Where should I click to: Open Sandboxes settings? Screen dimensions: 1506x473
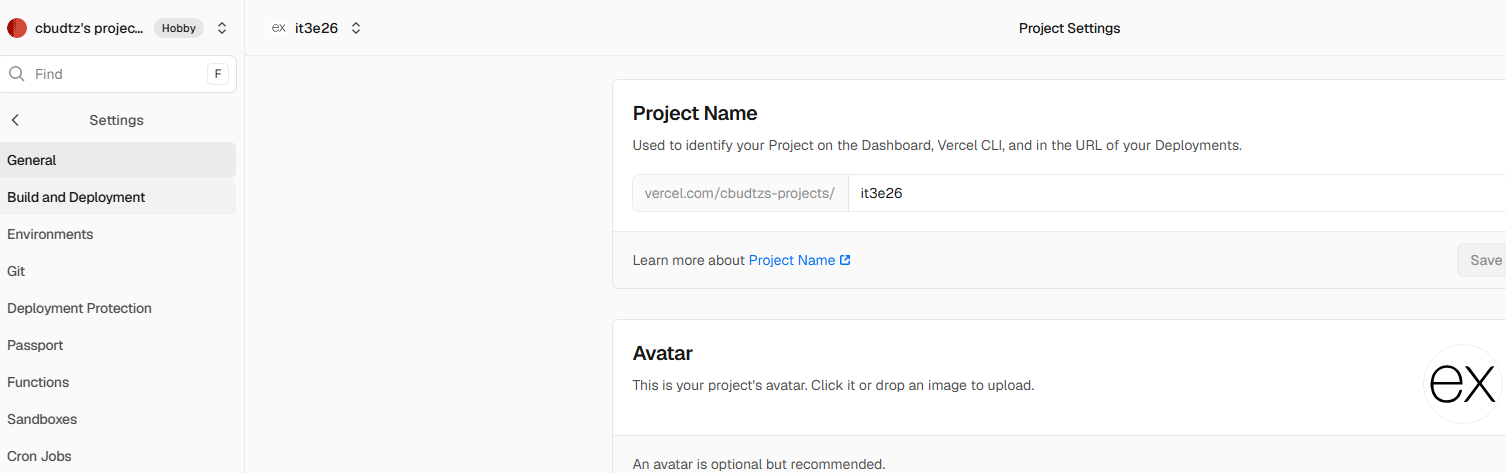pos(118,419)
